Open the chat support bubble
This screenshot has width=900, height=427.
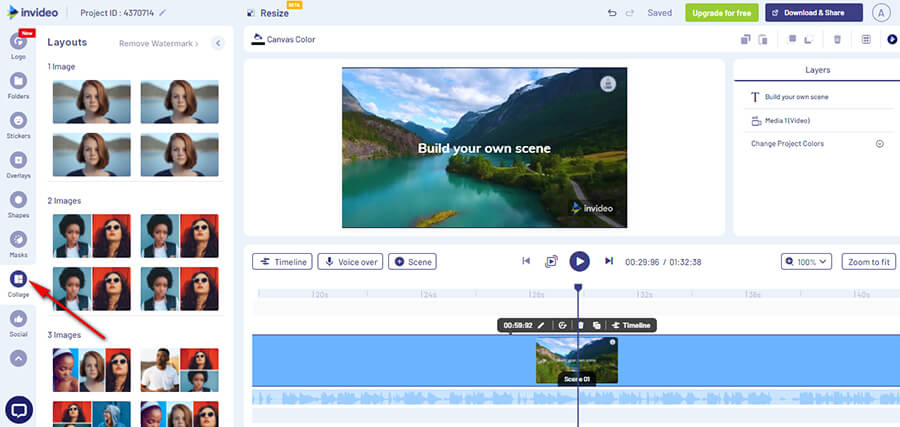(x=18, y=409)
